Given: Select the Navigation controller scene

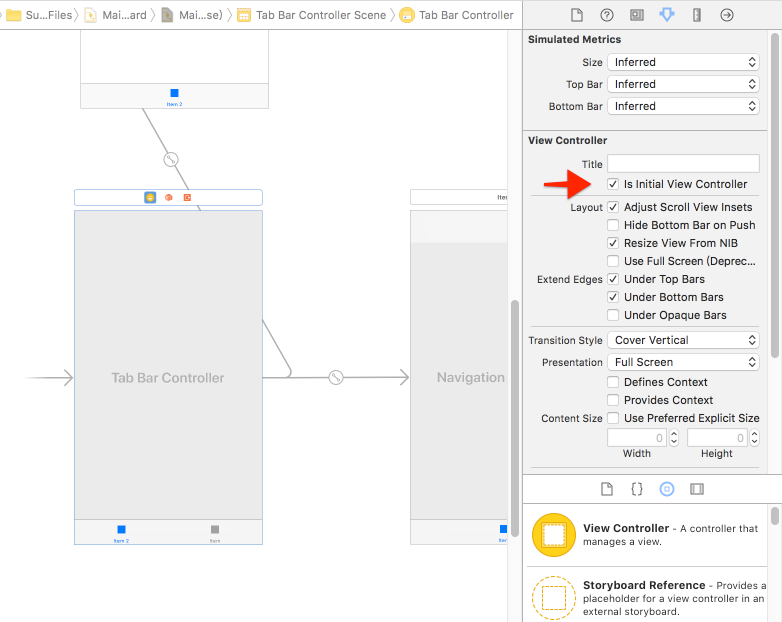Looking at the screenshot, I should coord(459,378).
